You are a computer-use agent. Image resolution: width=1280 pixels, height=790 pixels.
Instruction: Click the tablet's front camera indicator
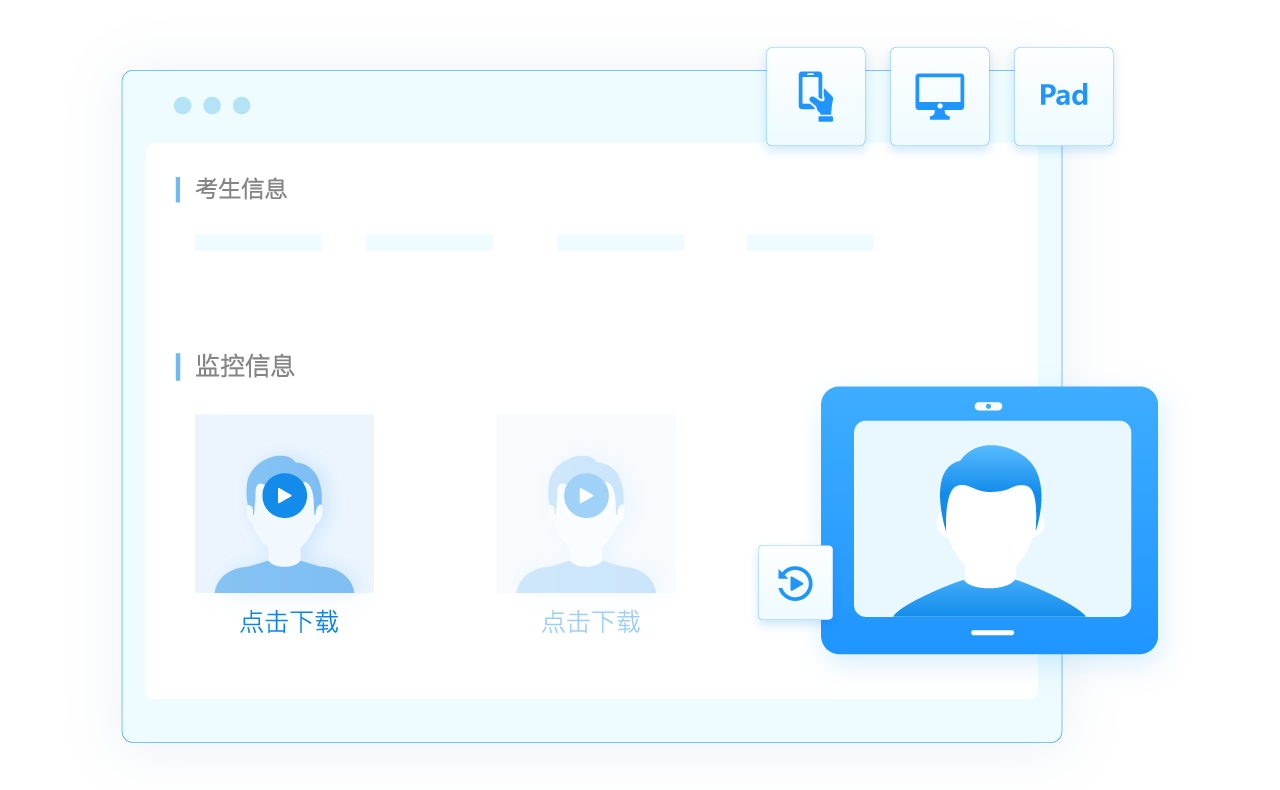point(988,406)
